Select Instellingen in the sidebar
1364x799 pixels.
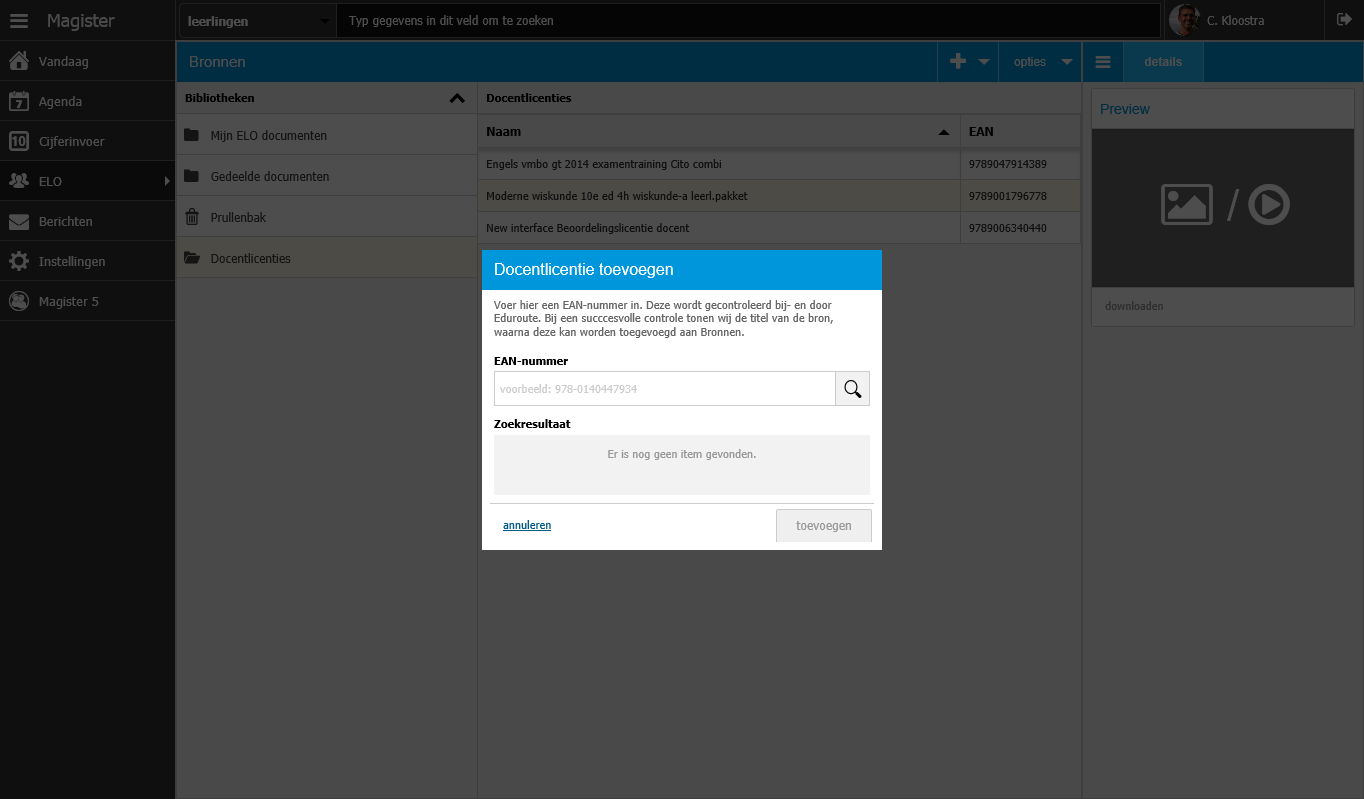tap(88, 261)
